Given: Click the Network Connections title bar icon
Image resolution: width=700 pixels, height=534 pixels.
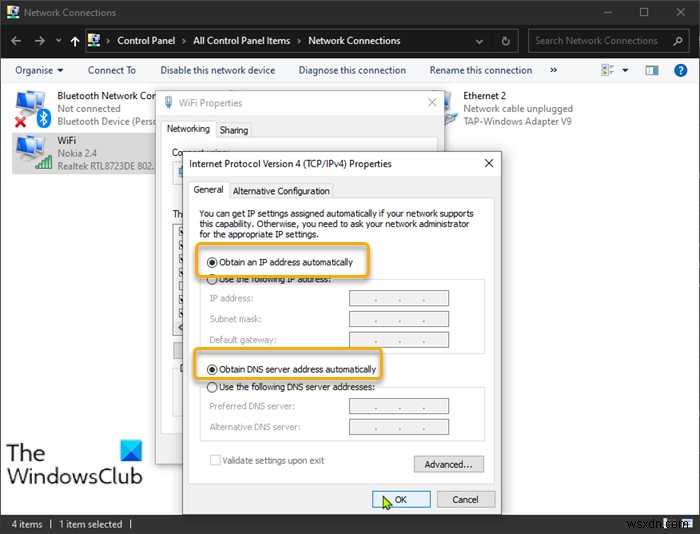Looking at the screenshot, I should pos(13,12).
